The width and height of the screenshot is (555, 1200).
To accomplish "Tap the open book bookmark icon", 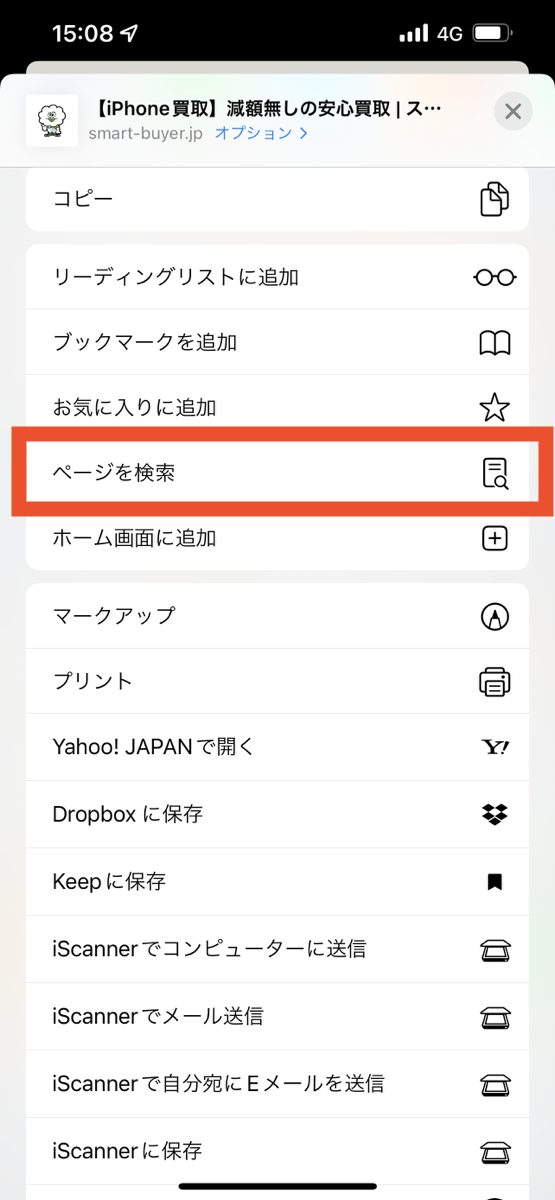I will tap(495, 343).
